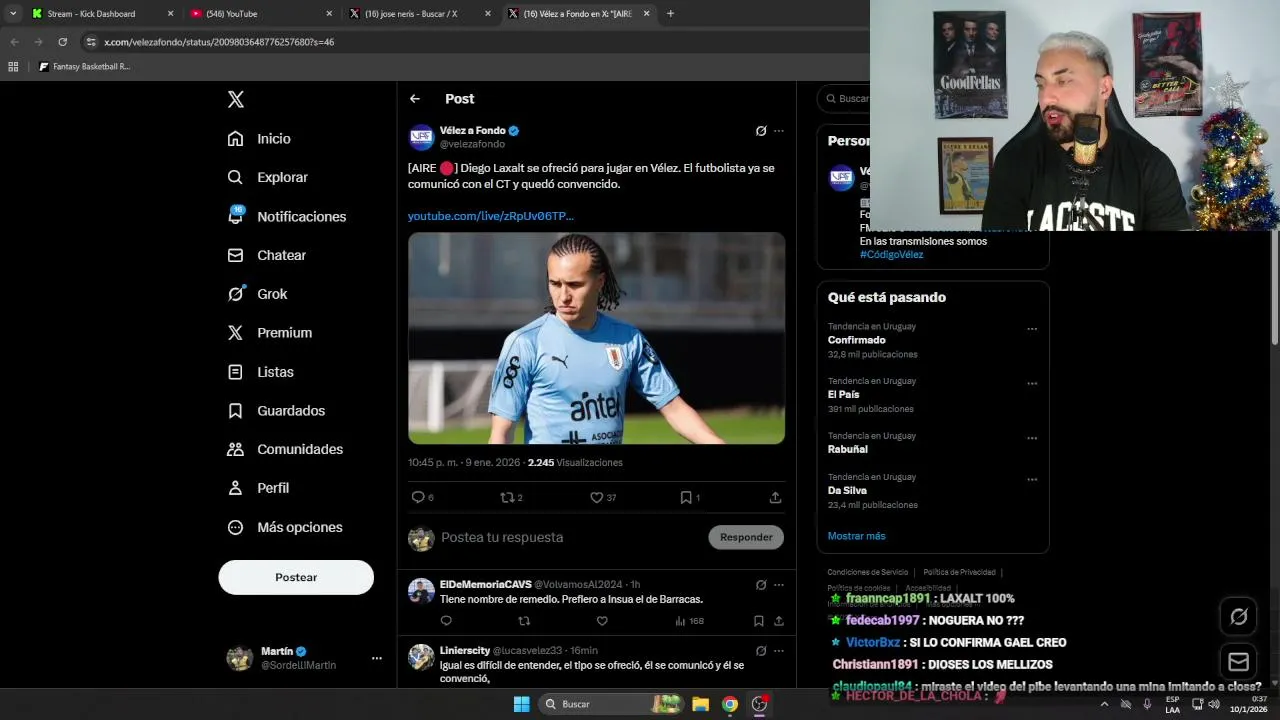Switch to the (546) YouTube tab
1280x720 pixels.
260,14
